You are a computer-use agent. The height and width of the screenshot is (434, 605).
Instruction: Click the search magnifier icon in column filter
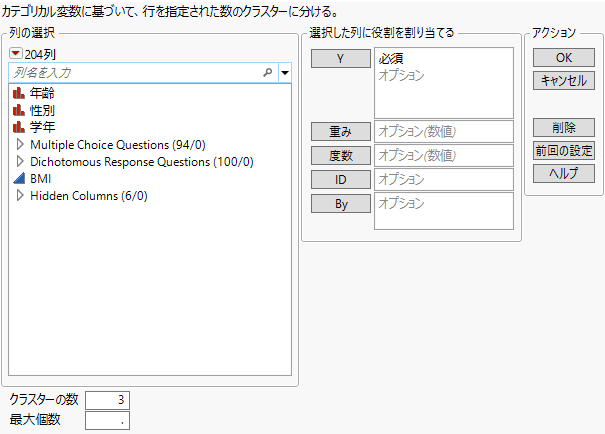(267, 72)
